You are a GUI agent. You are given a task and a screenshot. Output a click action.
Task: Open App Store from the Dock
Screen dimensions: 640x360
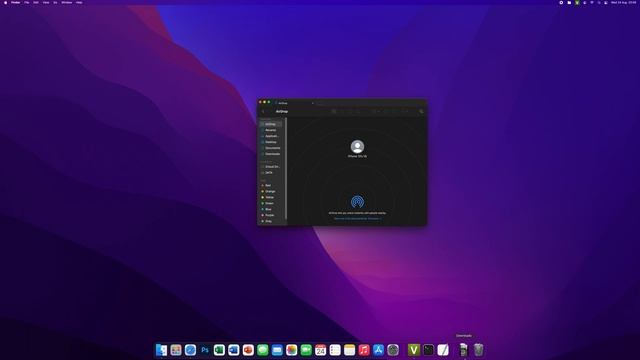(x=379, y=350)
